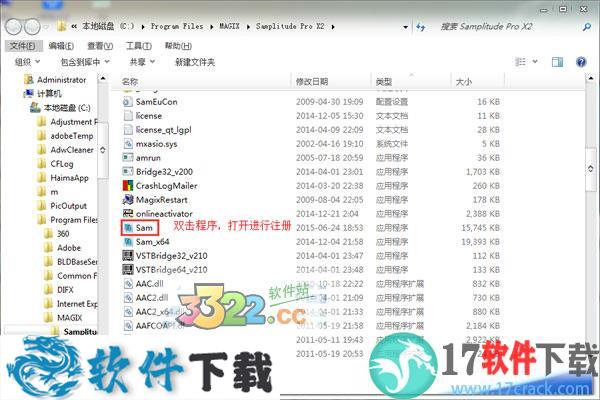Image resolution: width=600 pixels, height=400 pixels.
Task: Click the 新建文件夹 button
Action: coord(195,62)
